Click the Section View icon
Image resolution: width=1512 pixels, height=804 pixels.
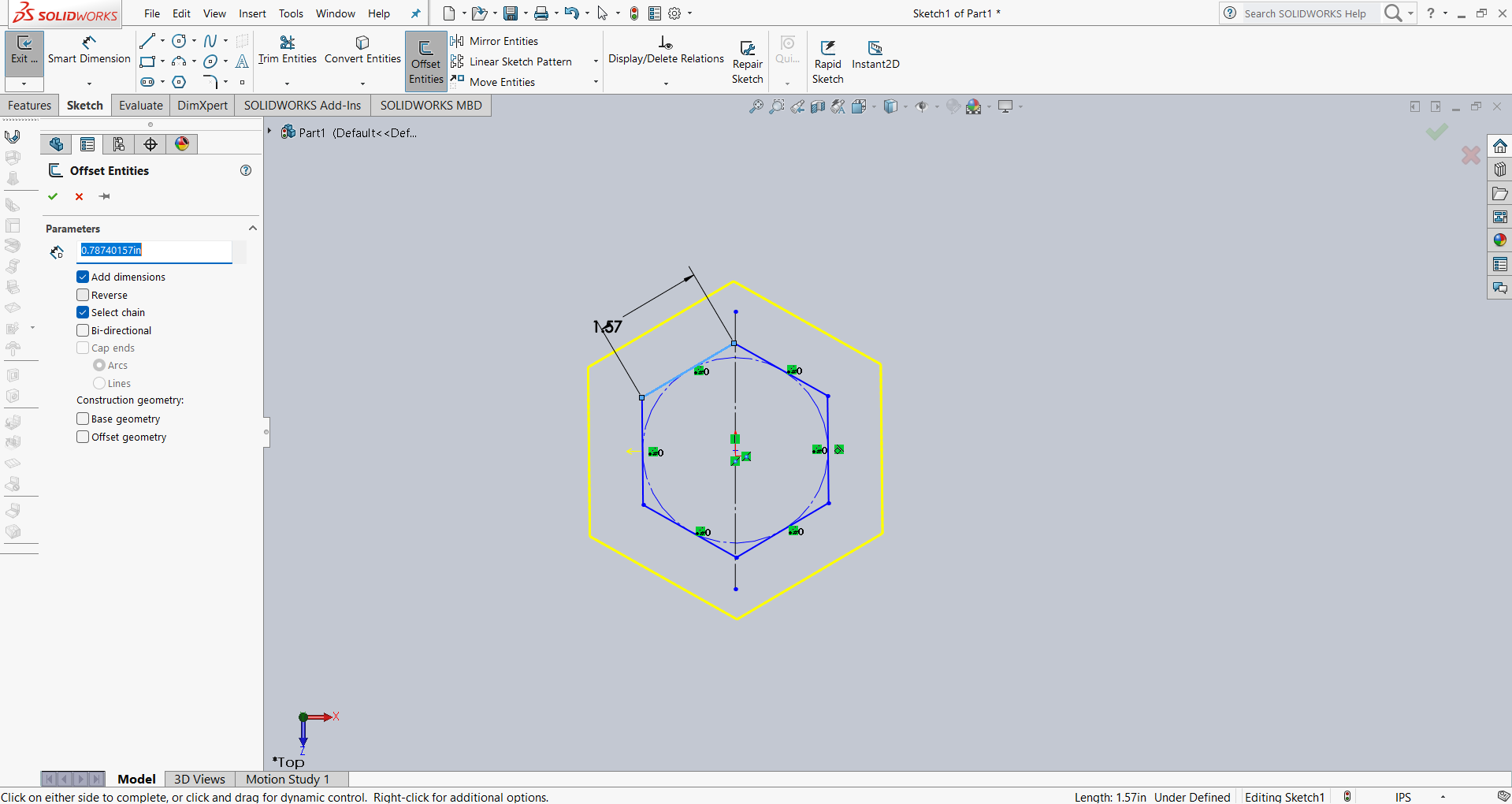tap(818, 106)
